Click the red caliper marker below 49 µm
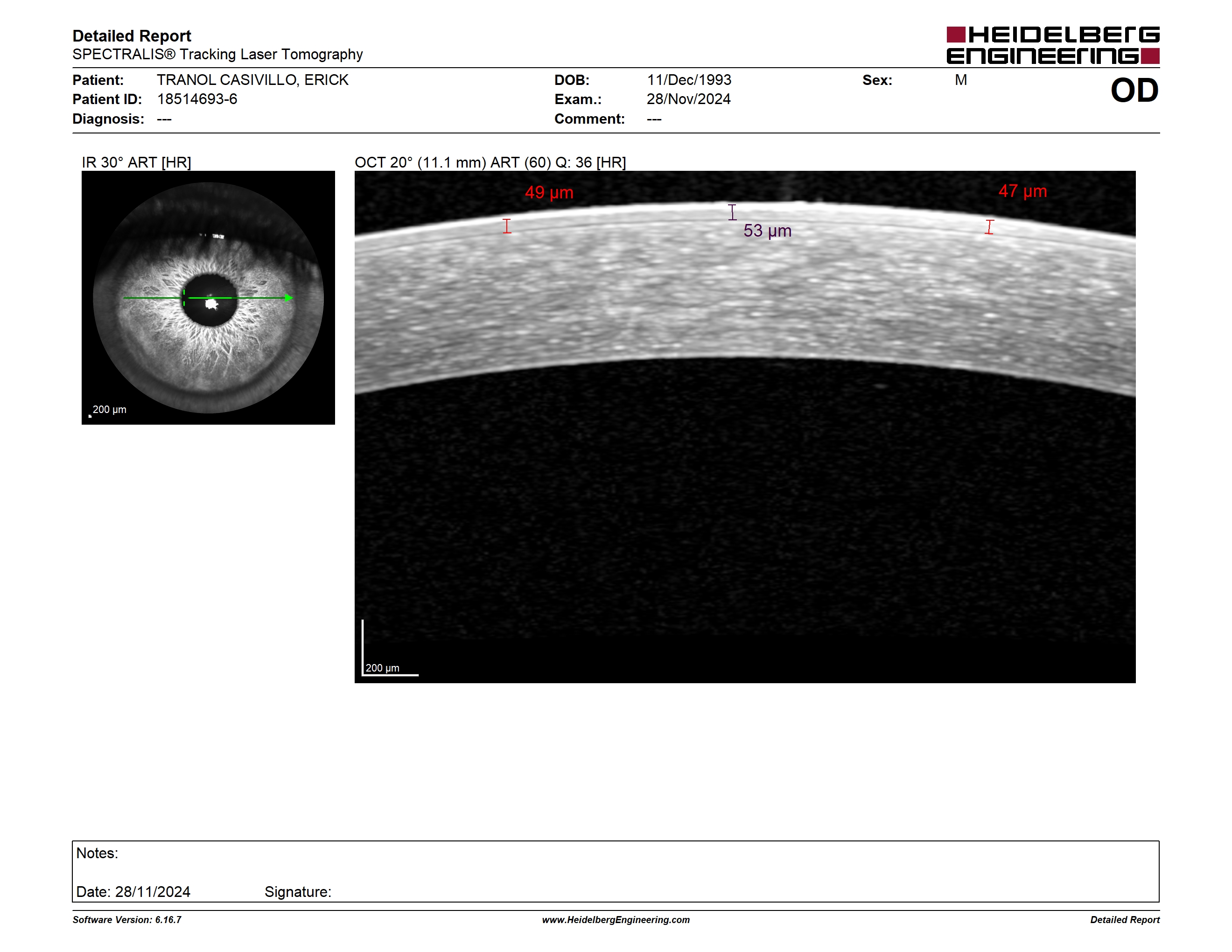 [507, 226]
